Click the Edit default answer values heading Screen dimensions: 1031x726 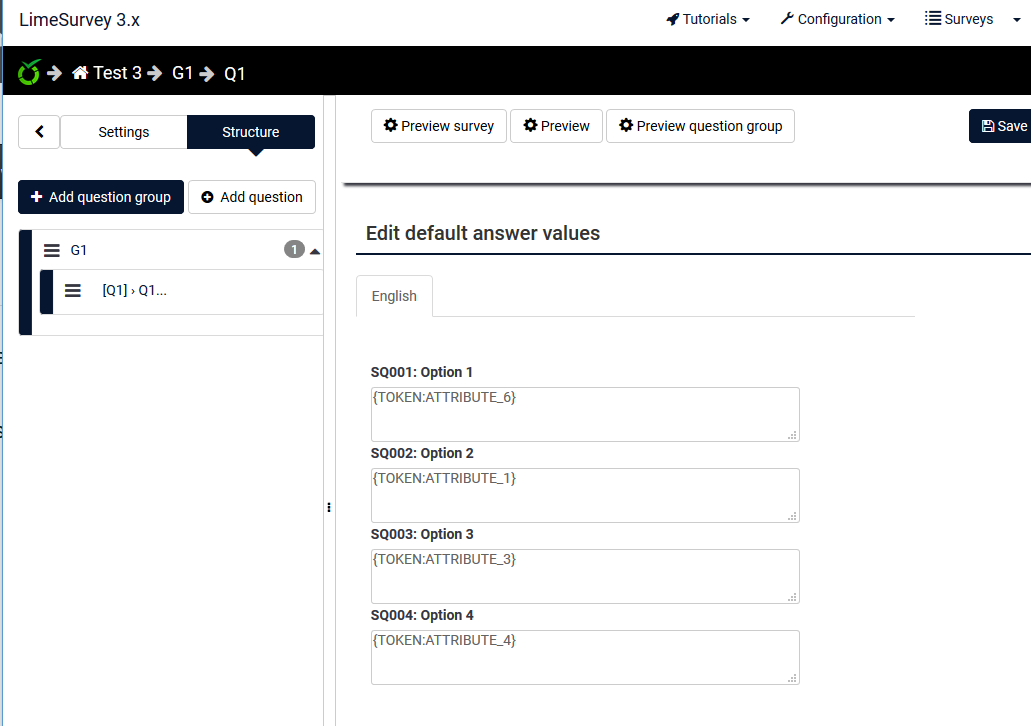point(483,233)
